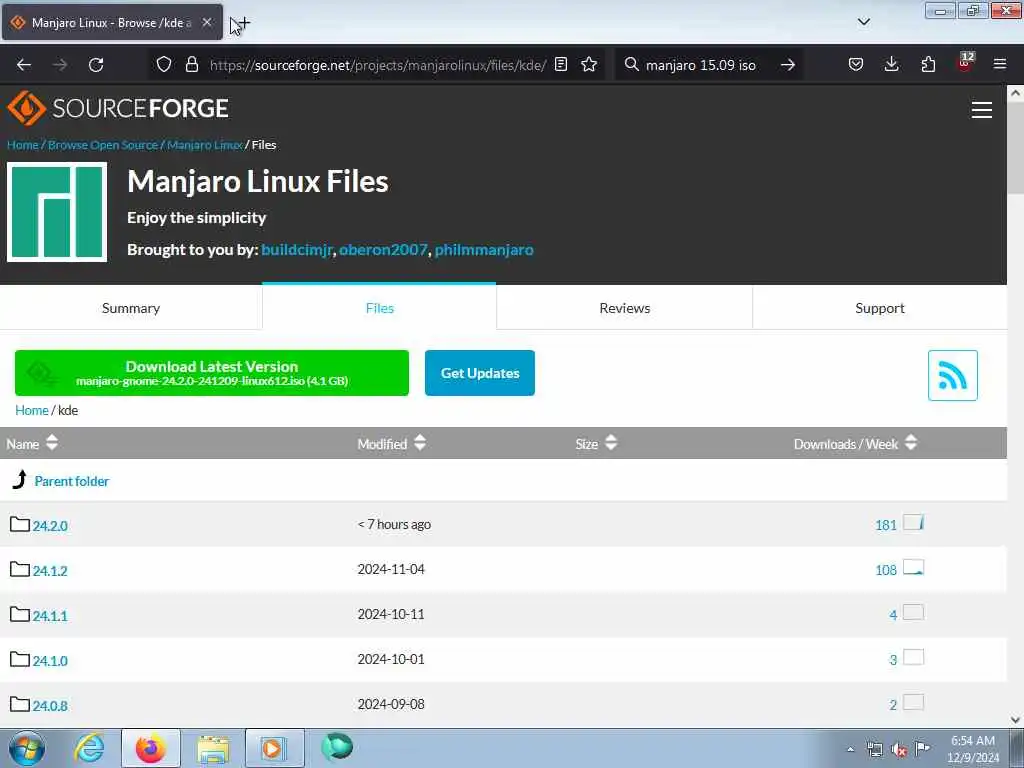Open the uBlock extension badge showing 12
Image resolution: width=1024 pixels, height=768 pixels.
pos(965,63)
